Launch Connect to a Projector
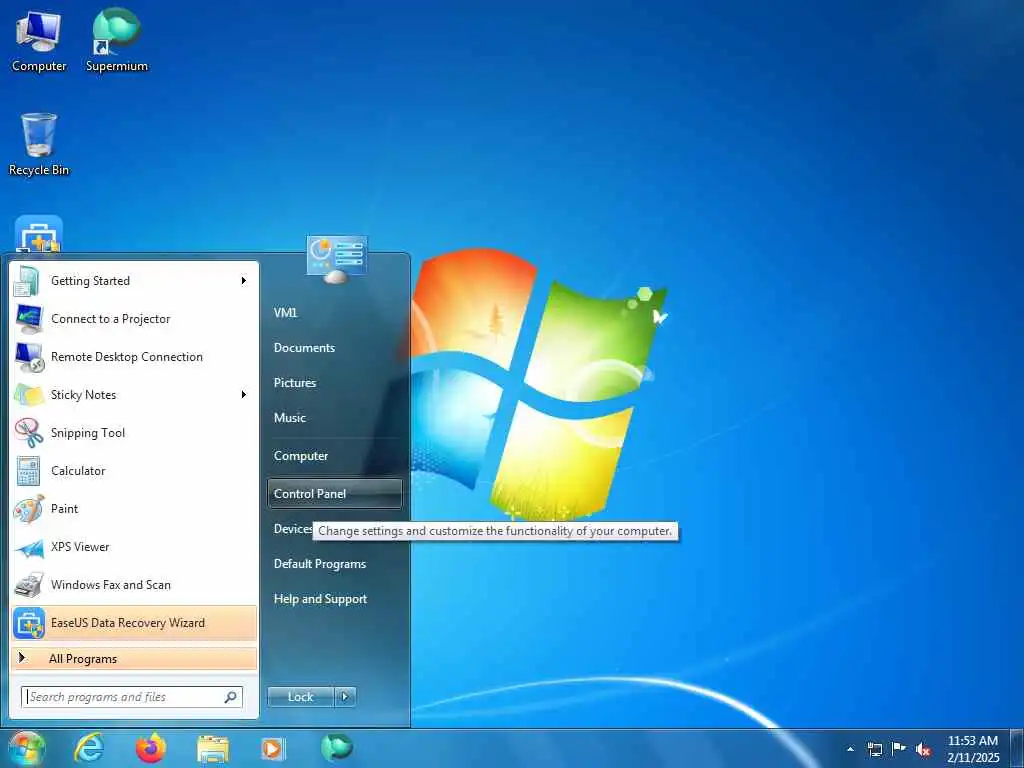The width and height of the screenshot is (1024, 768). pos(134,319)
